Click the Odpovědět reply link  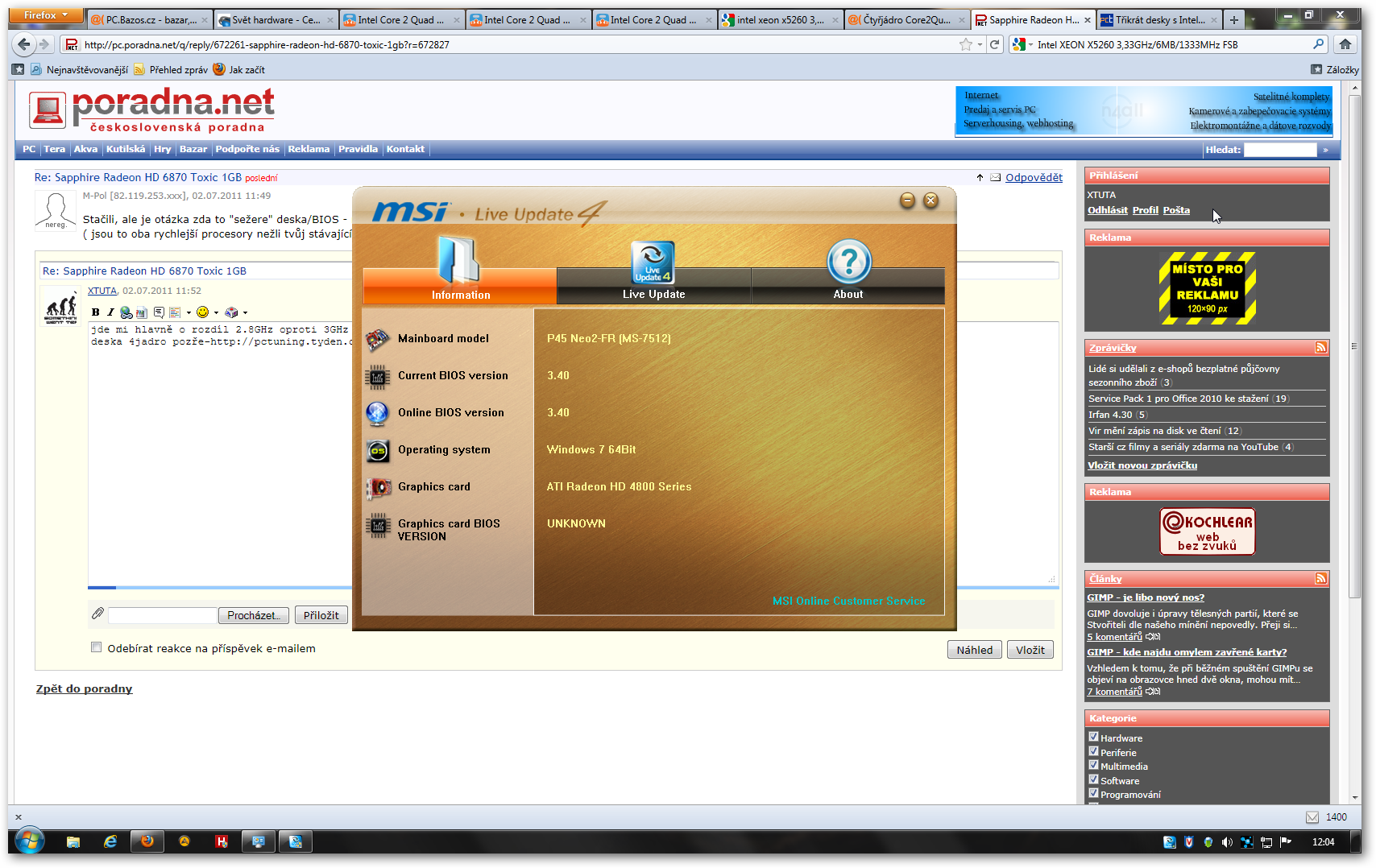pos(1034,178)
